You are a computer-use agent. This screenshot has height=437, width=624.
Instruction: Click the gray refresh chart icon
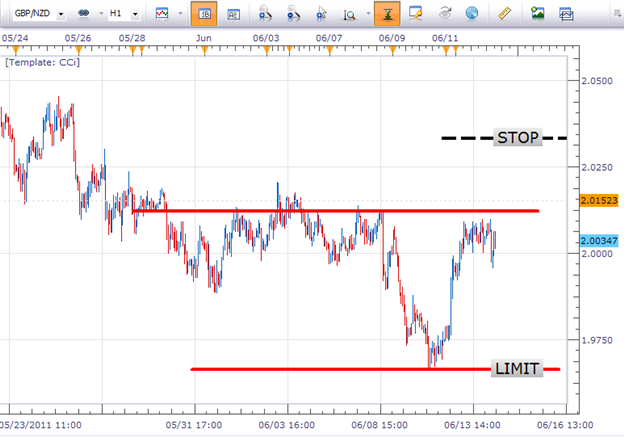coord(445,14)
